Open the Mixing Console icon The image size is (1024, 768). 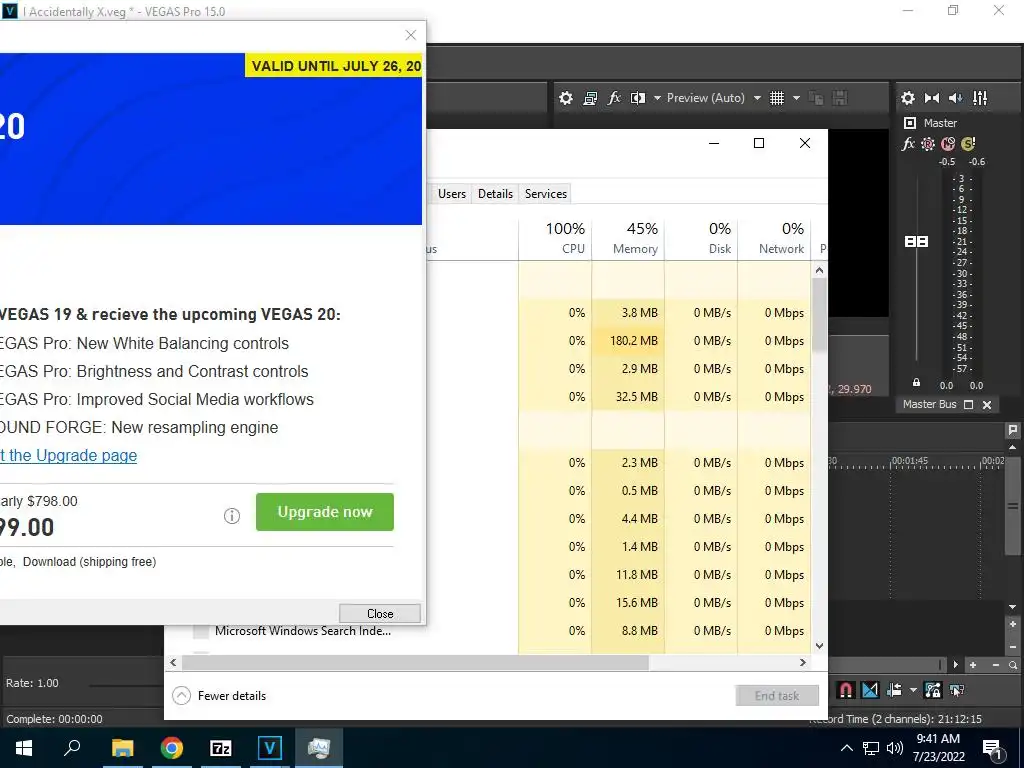click(x=980, y=98)
